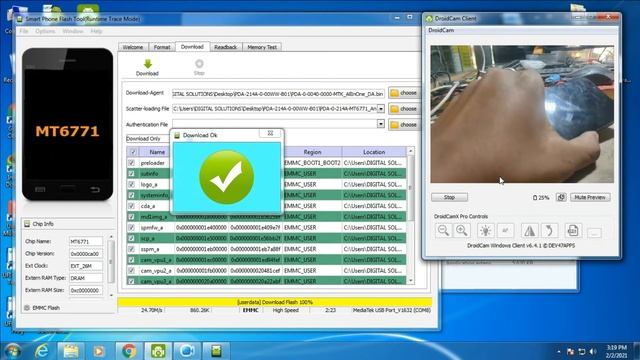Click the folder icon beside Download-Agent choose
Image resolution: width=640 pixels, height=360 pixels.
(394, 93)
